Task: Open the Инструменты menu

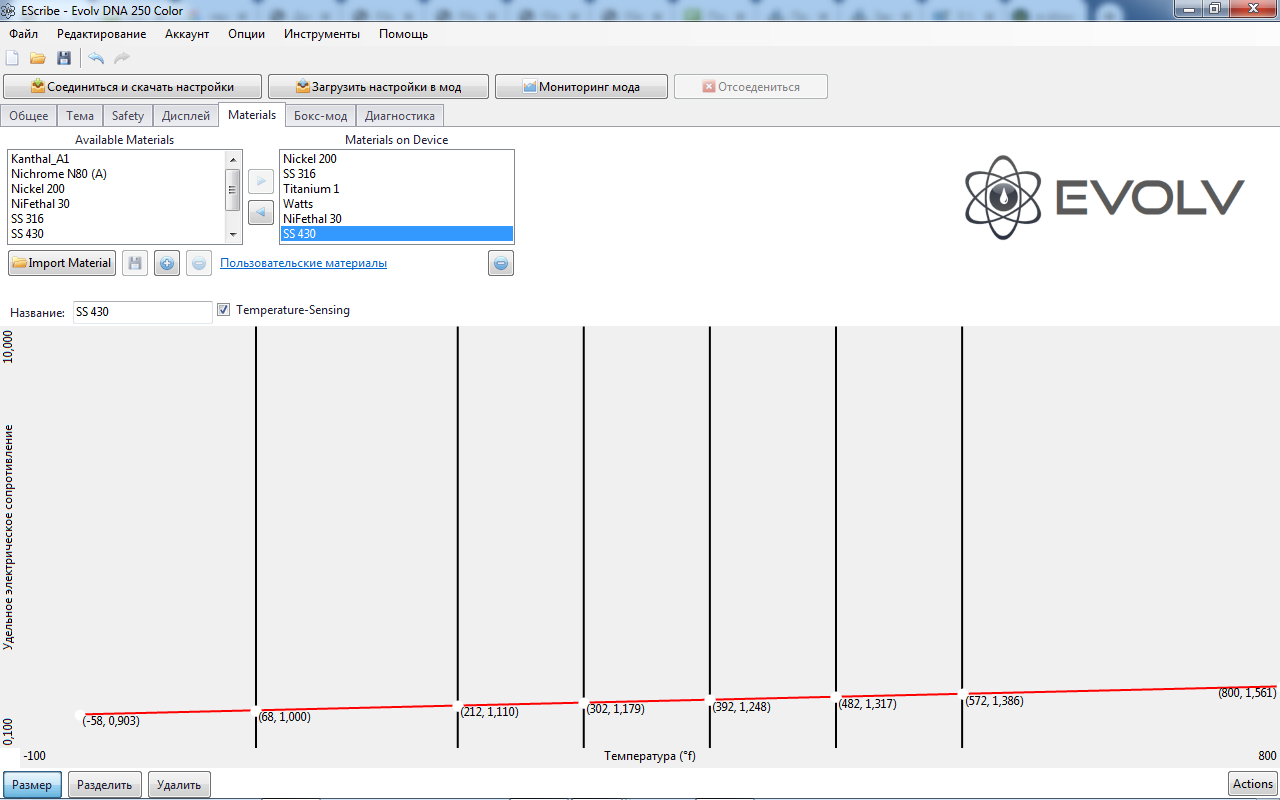Action: tap(321, 33)
